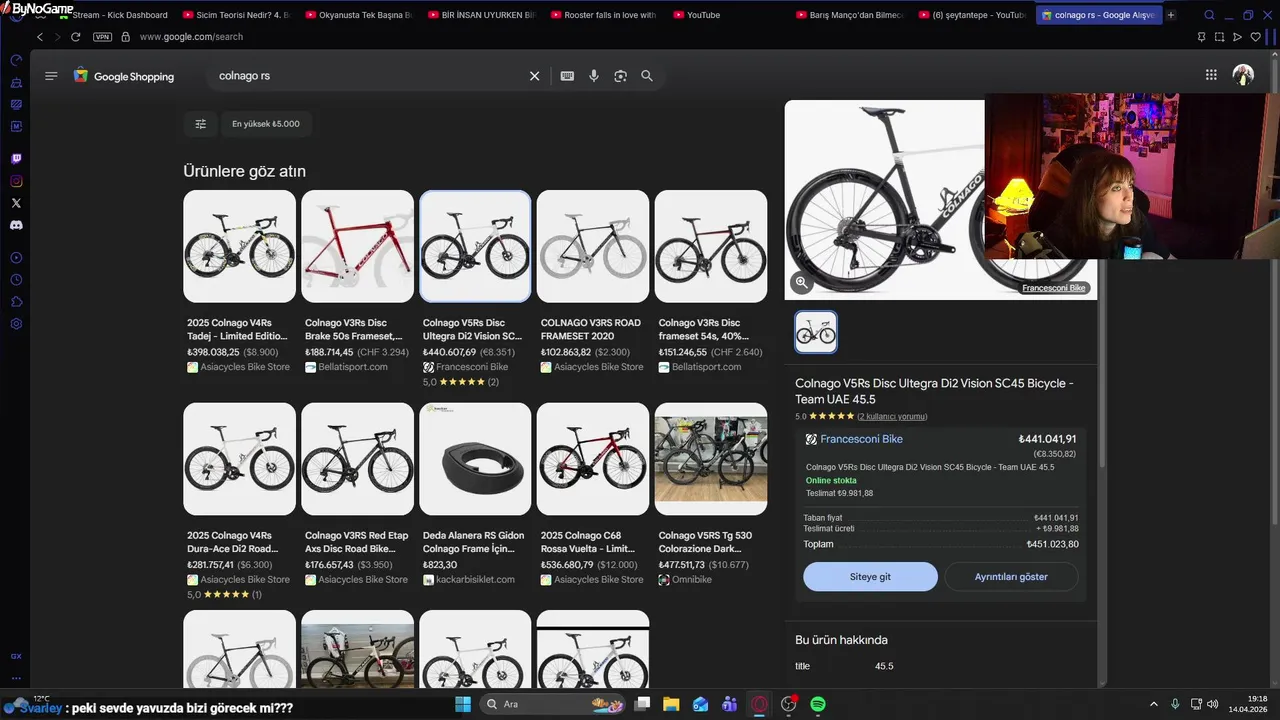
Task: Open Twitch from the Opera sidebar
Action: coord(16,159)
